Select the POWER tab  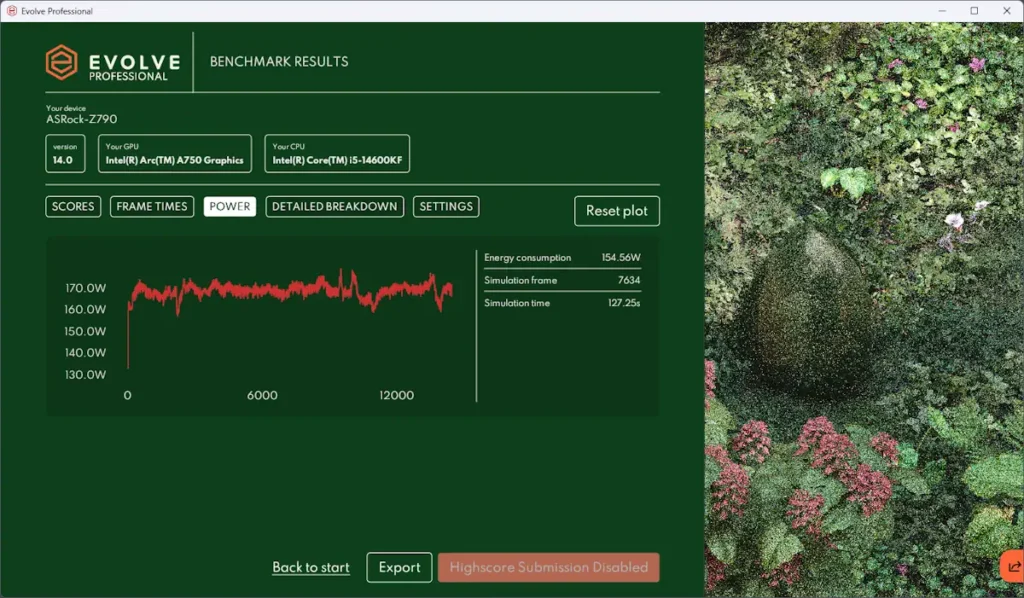click(x=229, y=206)
